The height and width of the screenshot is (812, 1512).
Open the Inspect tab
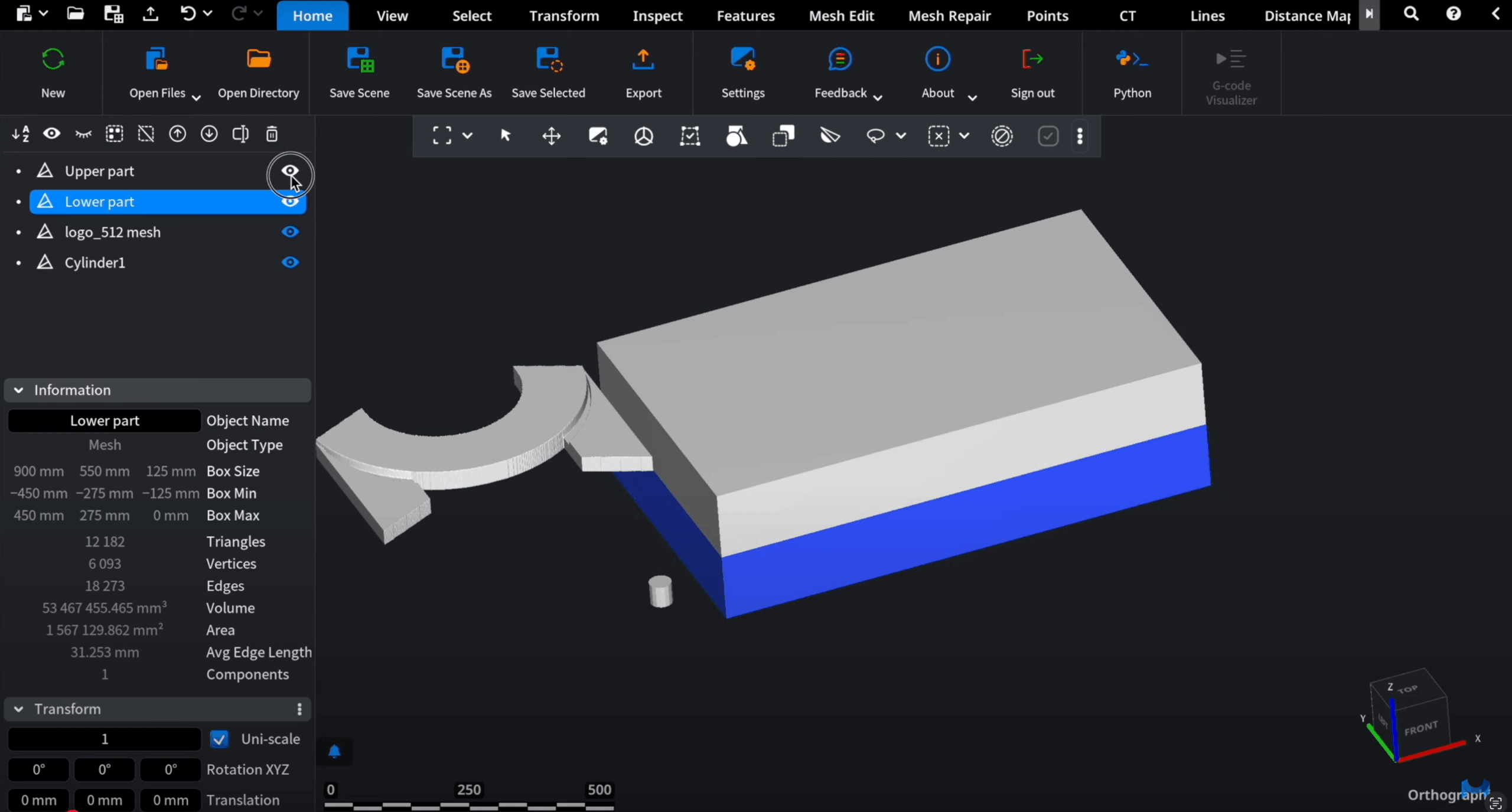coord(657,16)
